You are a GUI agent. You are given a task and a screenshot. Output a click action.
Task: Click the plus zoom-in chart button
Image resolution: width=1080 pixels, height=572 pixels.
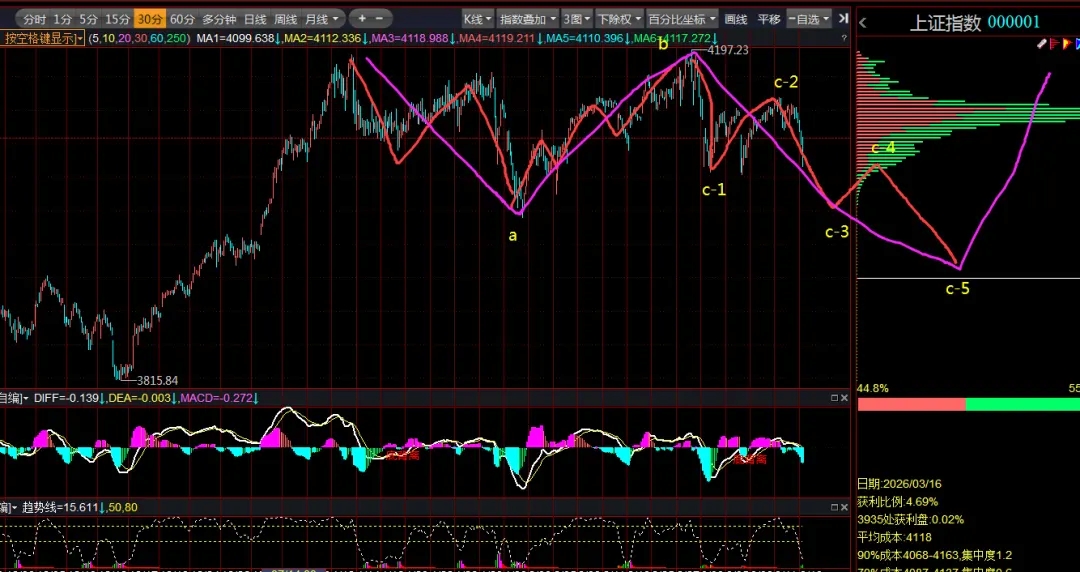point(363,18)
